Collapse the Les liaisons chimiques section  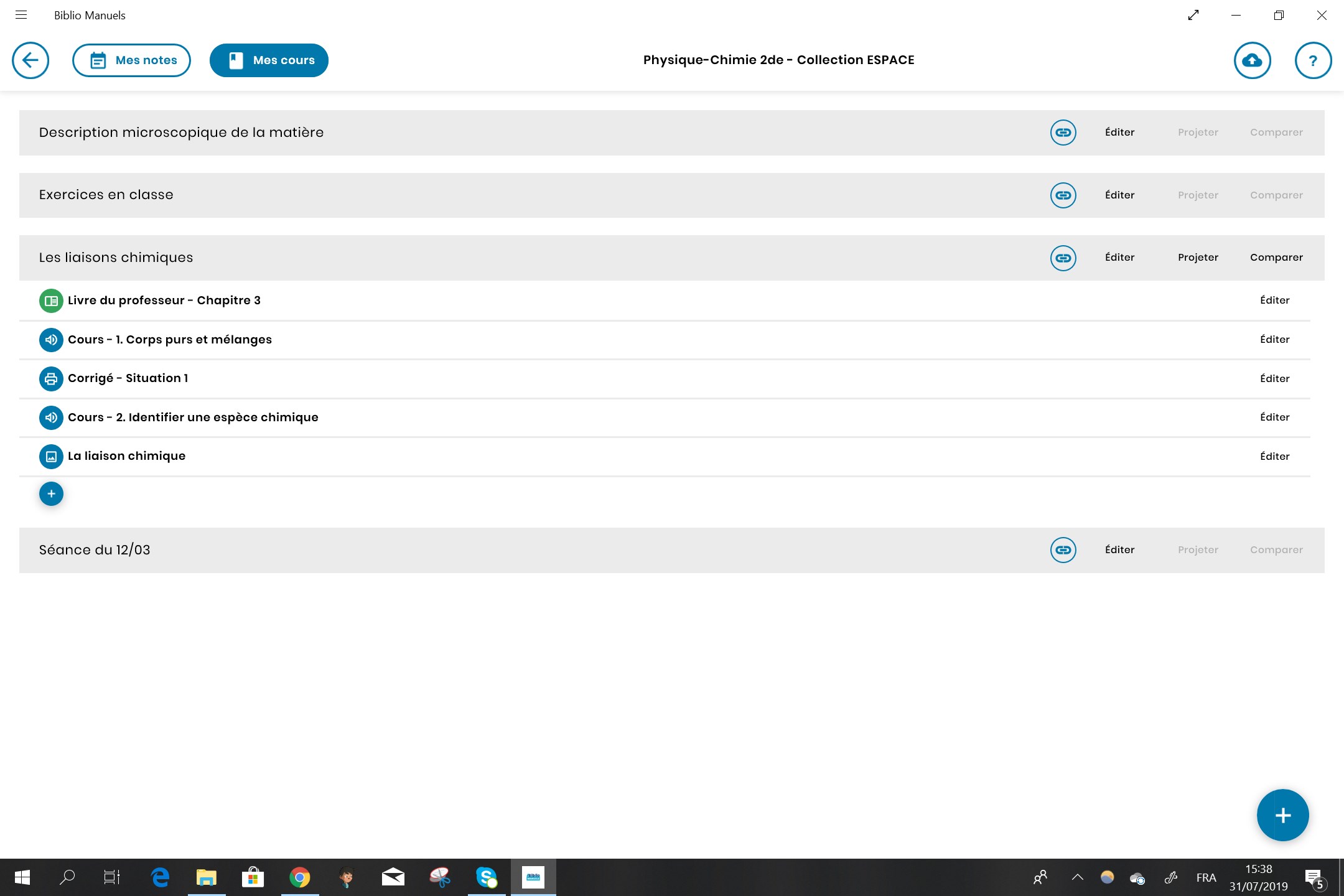point(116,258)
